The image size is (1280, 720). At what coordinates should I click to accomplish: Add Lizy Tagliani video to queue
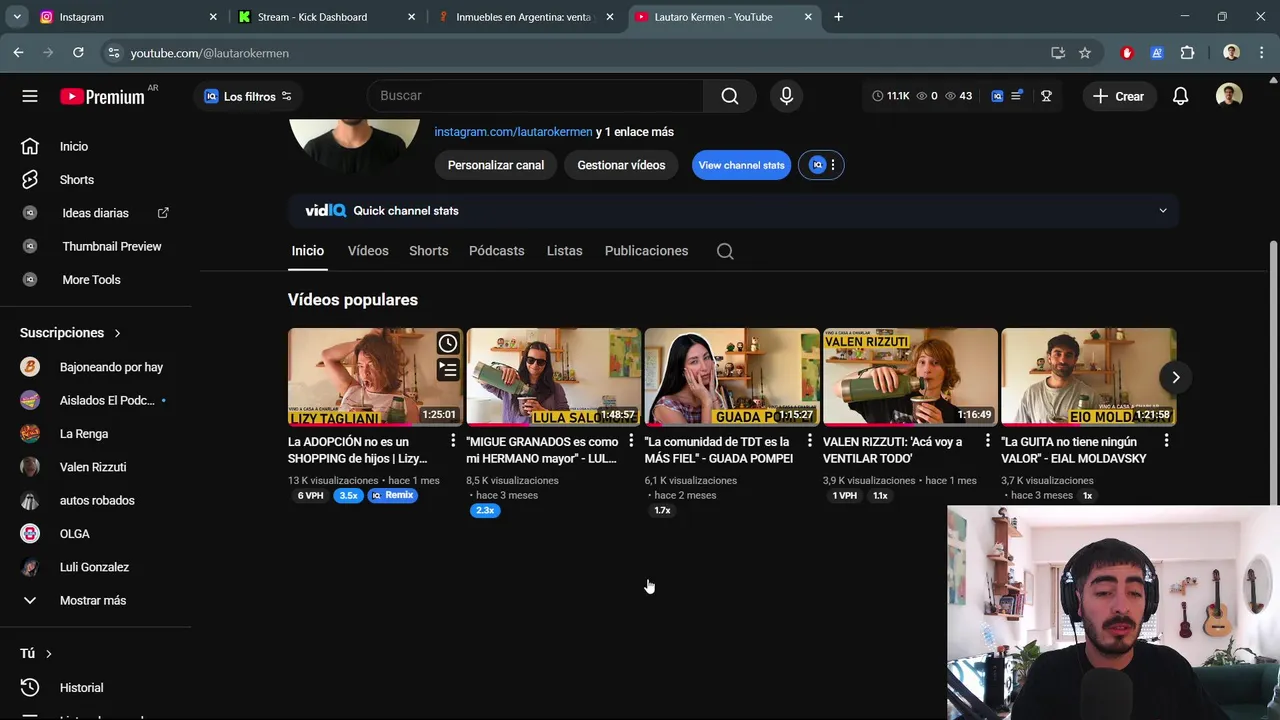pos(448,370)
